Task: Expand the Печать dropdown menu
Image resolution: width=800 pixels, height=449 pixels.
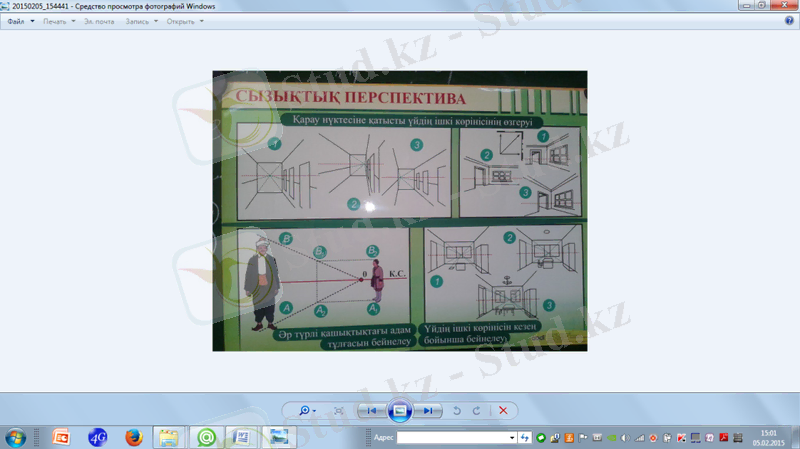Action: (59, 21)
